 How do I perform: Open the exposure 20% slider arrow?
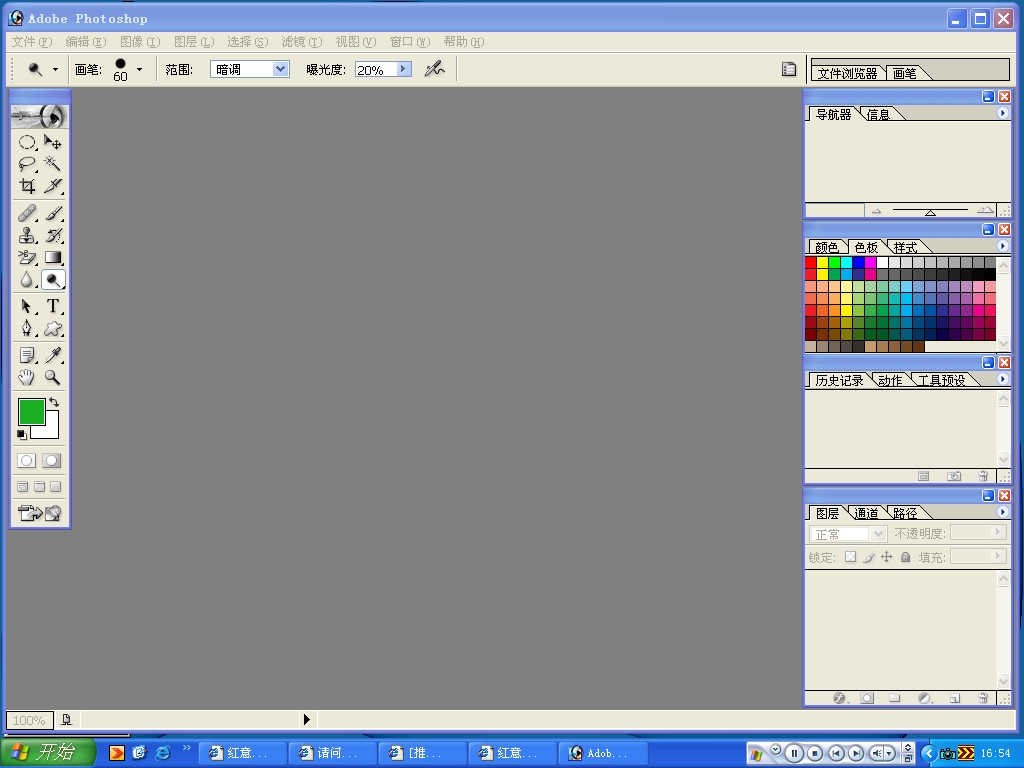(404, 69)
